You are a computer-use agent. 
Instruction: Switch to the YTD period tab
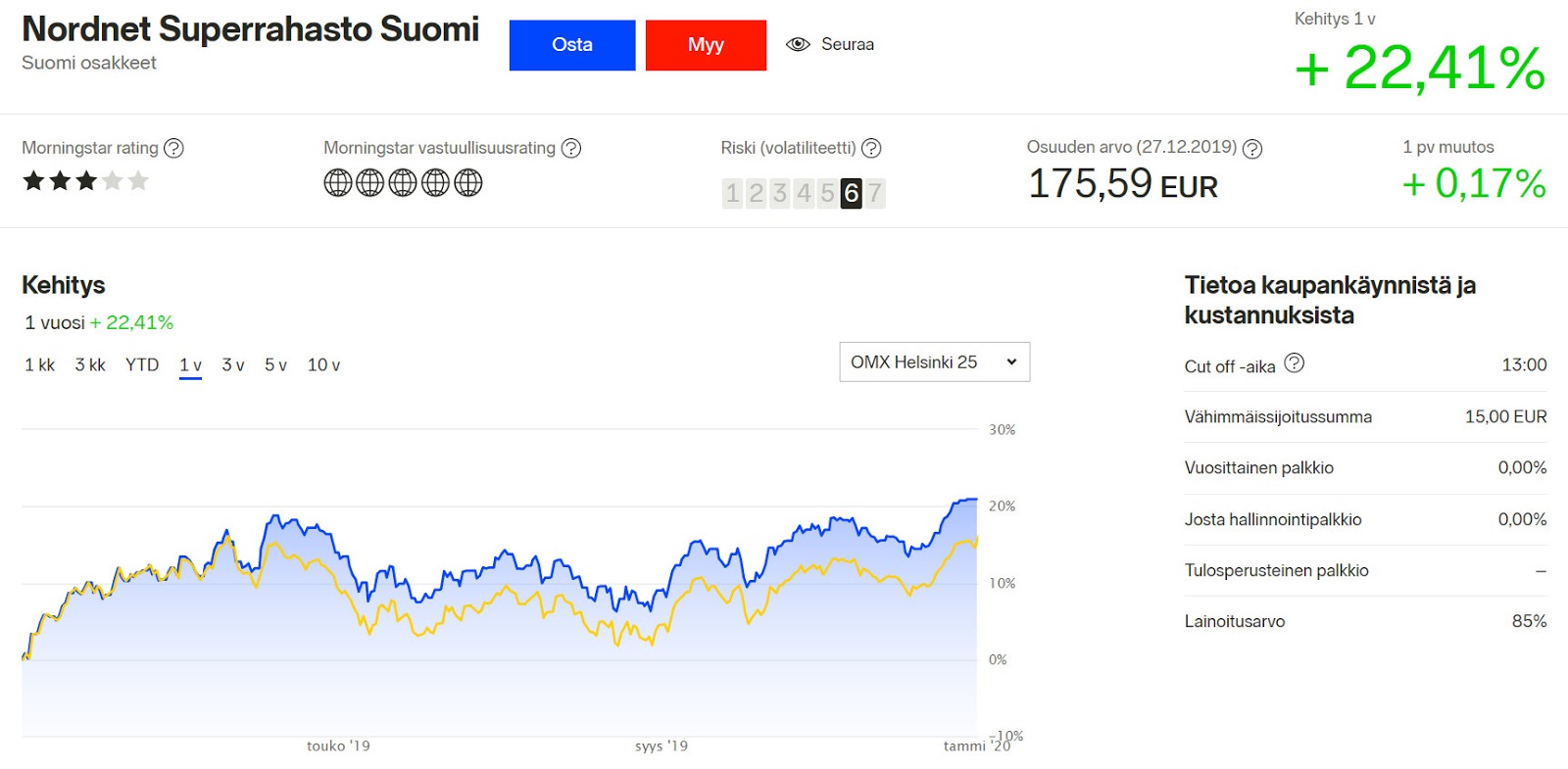click(142, 364)
